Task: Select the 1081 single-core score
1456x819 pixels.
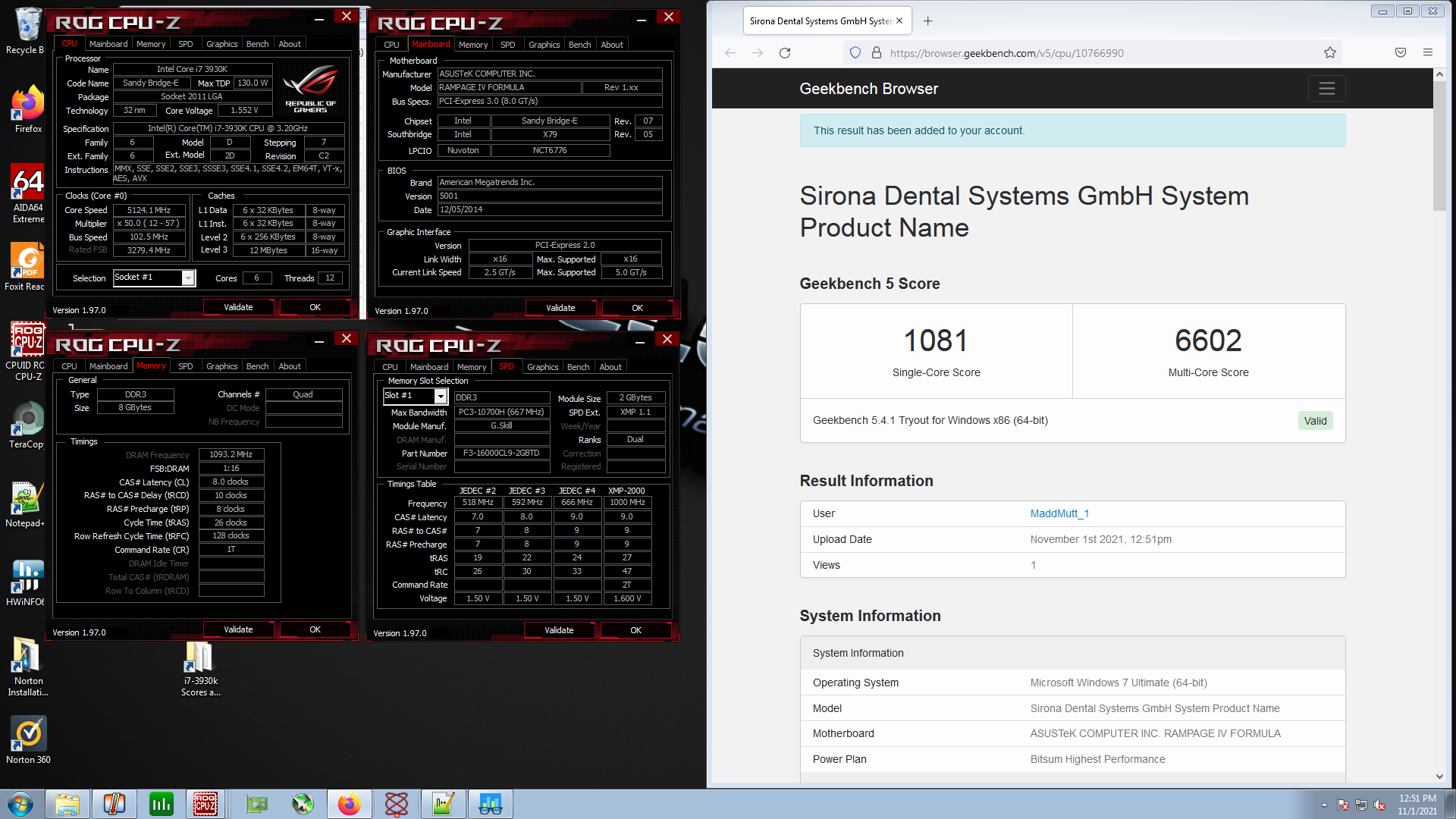Action: [936, 340]
